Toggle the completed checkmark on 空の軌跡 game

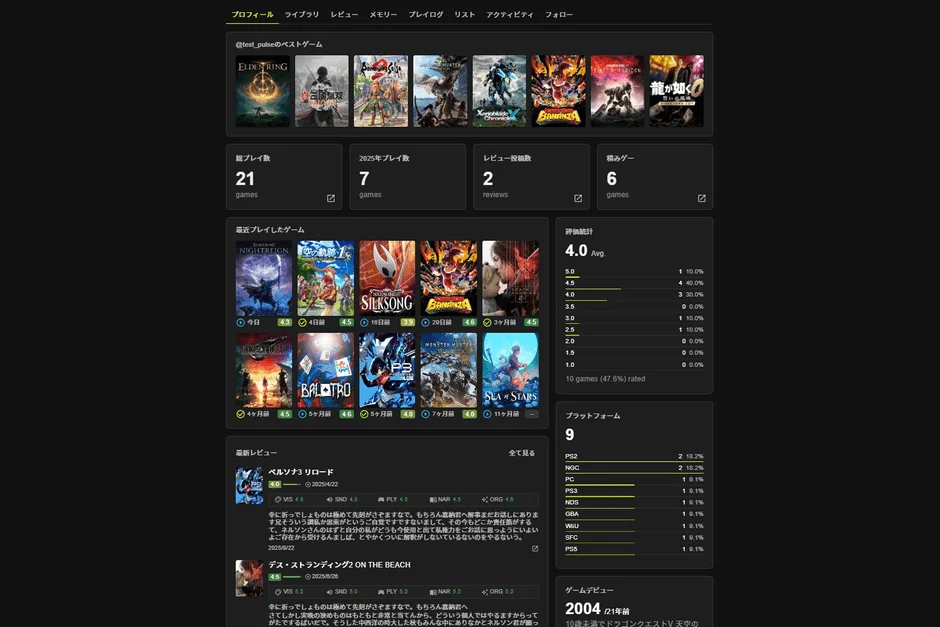pyautogui.click(x=300, y=322)
